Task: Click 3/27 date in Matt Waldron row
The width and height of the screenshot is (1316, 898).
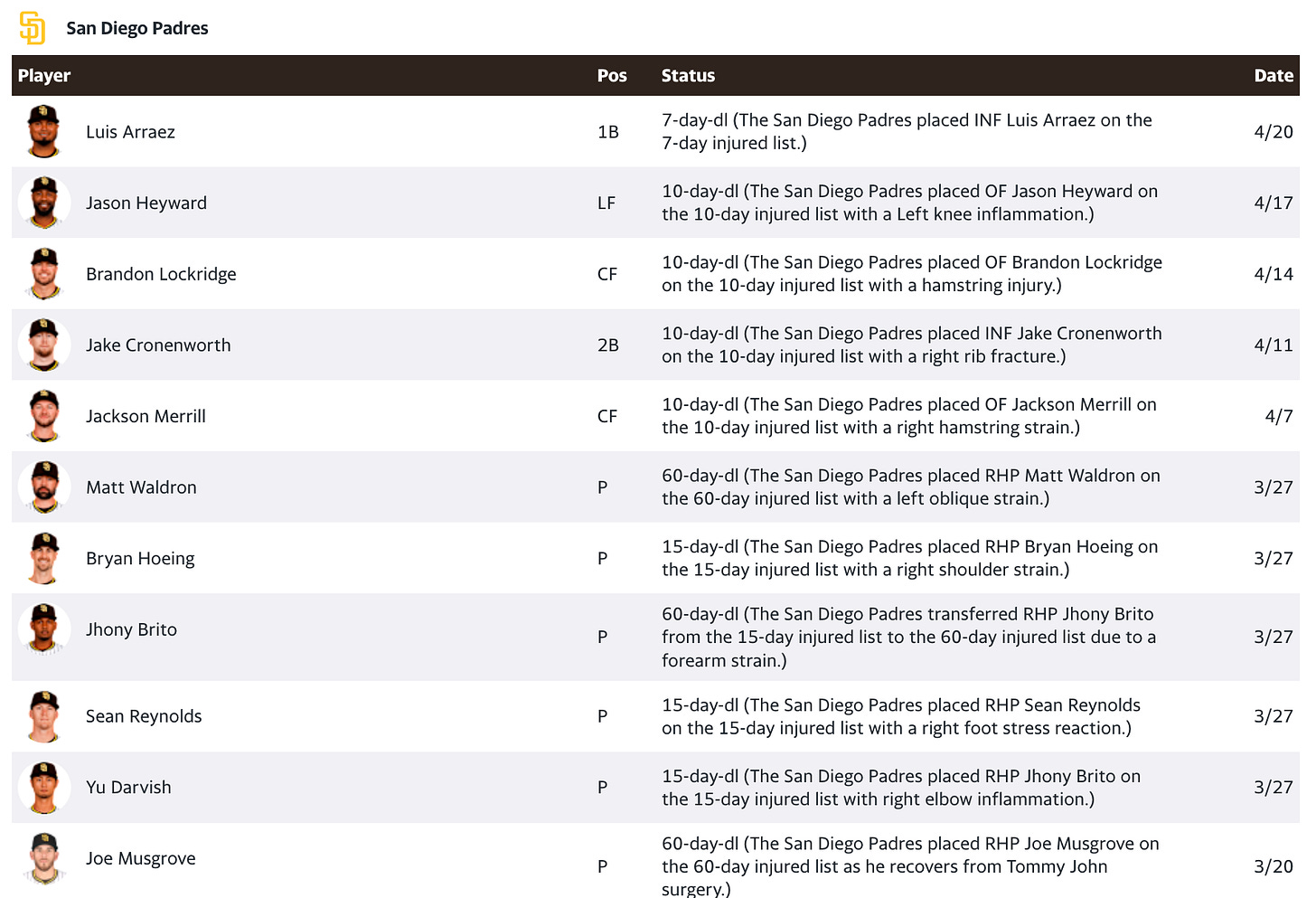Action: click(x=1274, y=487)
